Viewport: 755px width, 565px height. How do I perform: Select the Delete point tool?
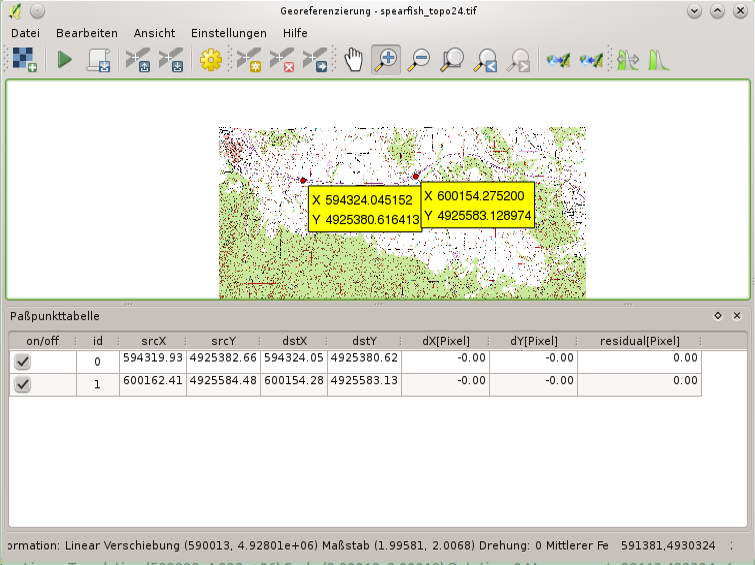coord(282,60)
